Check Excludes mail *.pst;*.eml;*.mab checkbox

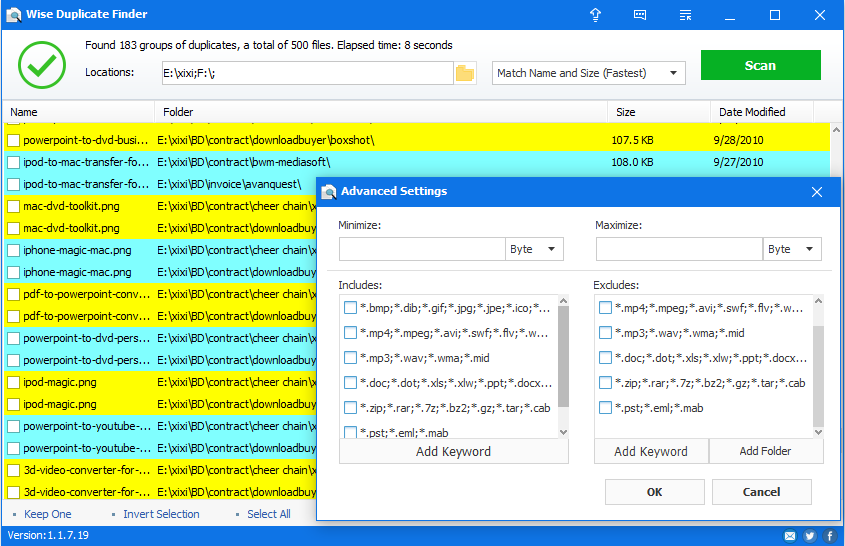[605, 408]
